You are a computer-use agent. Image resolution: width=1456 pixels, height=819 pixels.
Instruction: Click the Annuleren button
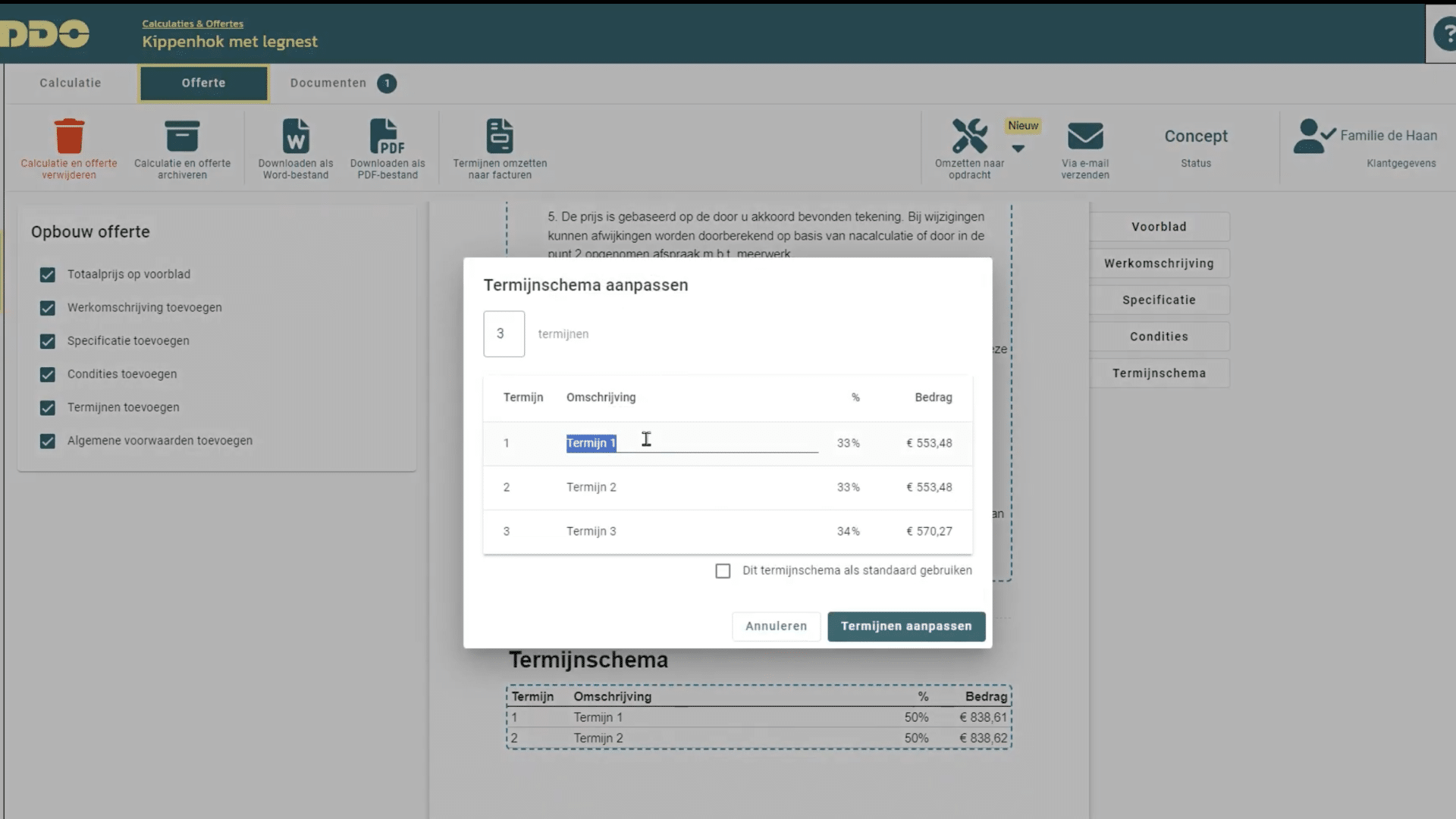[776, 626]
